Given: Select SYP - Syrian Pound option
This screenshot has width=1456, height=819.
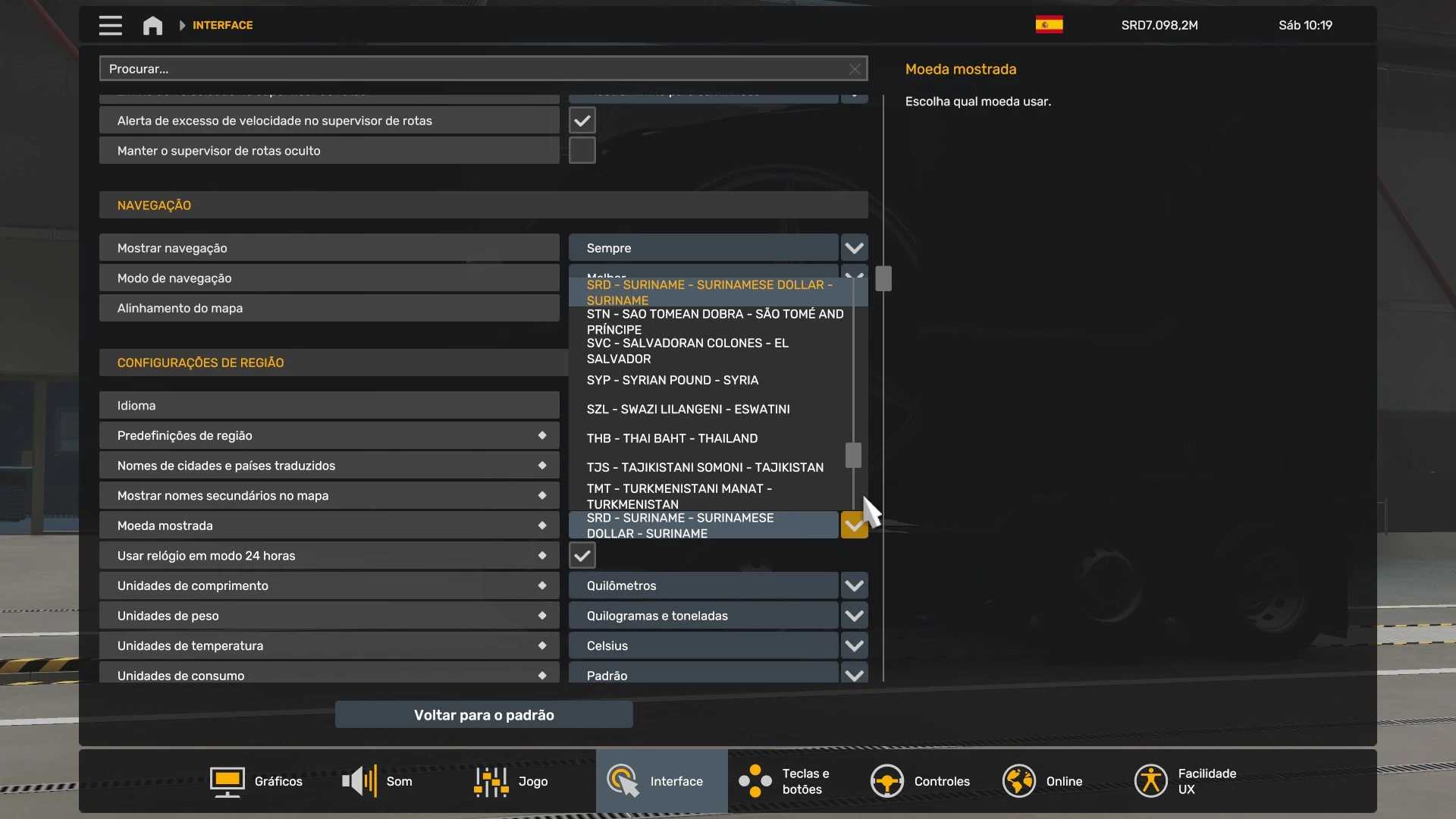Looking at the screenshot, I should (x=672, y=380).
